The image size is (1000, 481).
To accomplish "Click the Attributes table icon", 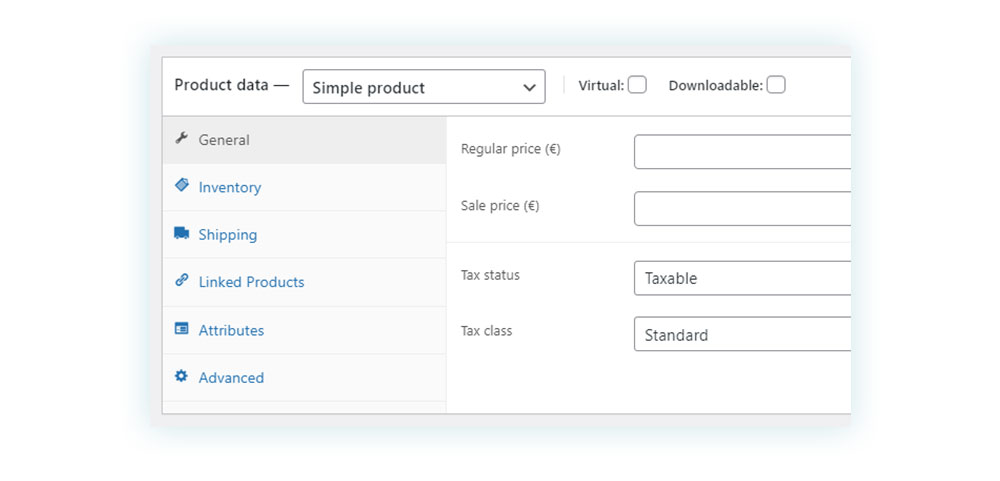I will click(x=182, y=329).
